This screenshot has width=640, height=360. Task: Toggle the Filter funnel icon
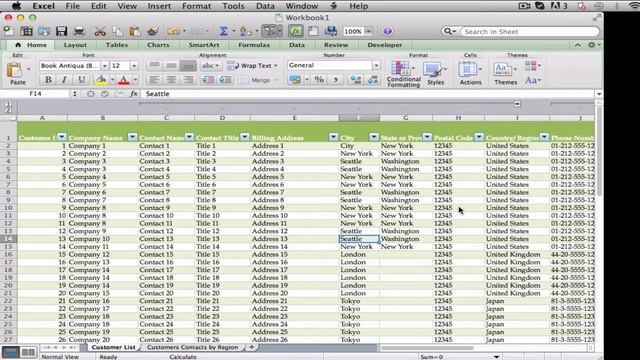tap(269, 31)
